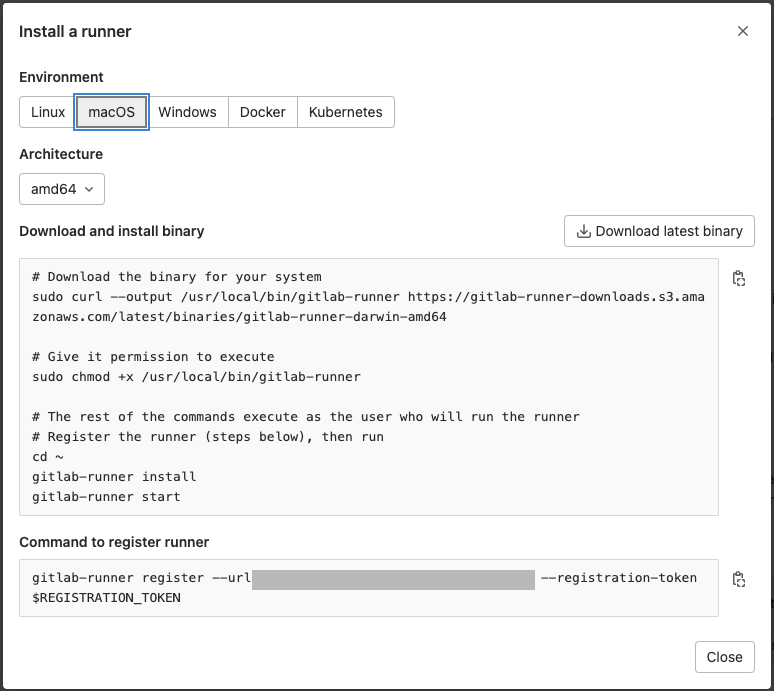Click the 'sudo curl --output' command line

pos(368,307)
